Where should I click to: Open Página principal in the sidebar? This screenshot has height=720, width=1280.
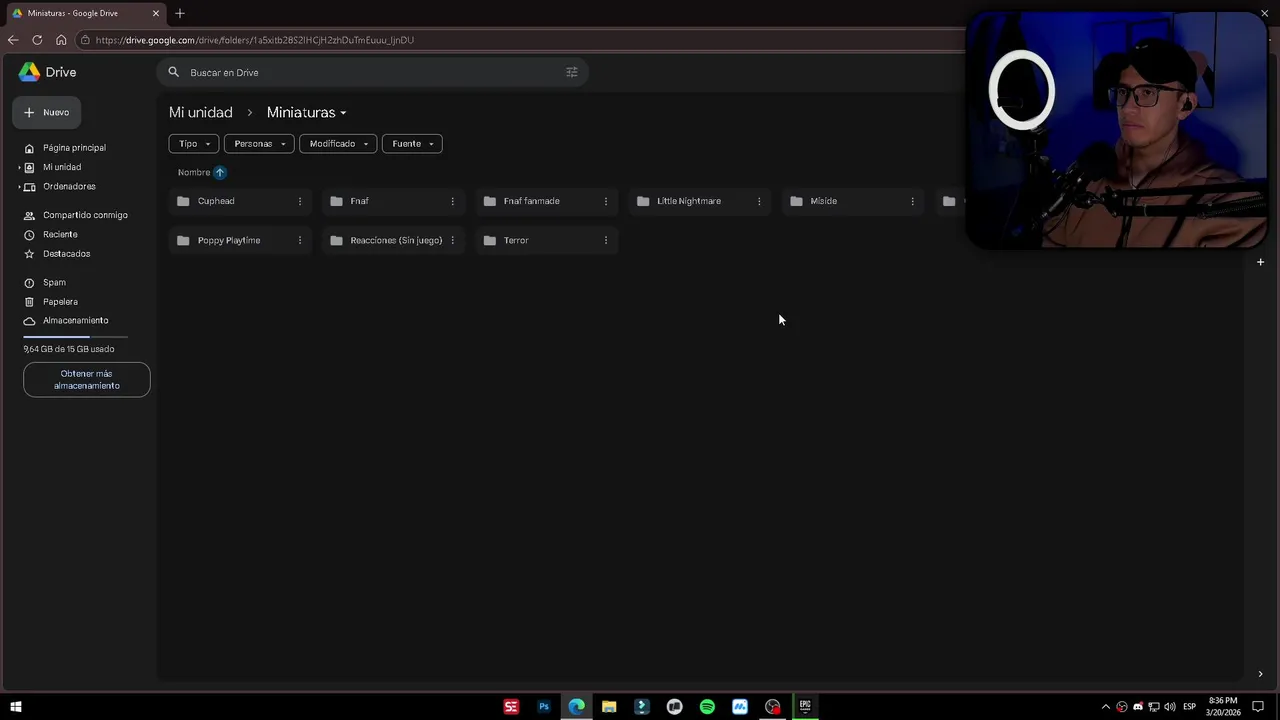74,148
